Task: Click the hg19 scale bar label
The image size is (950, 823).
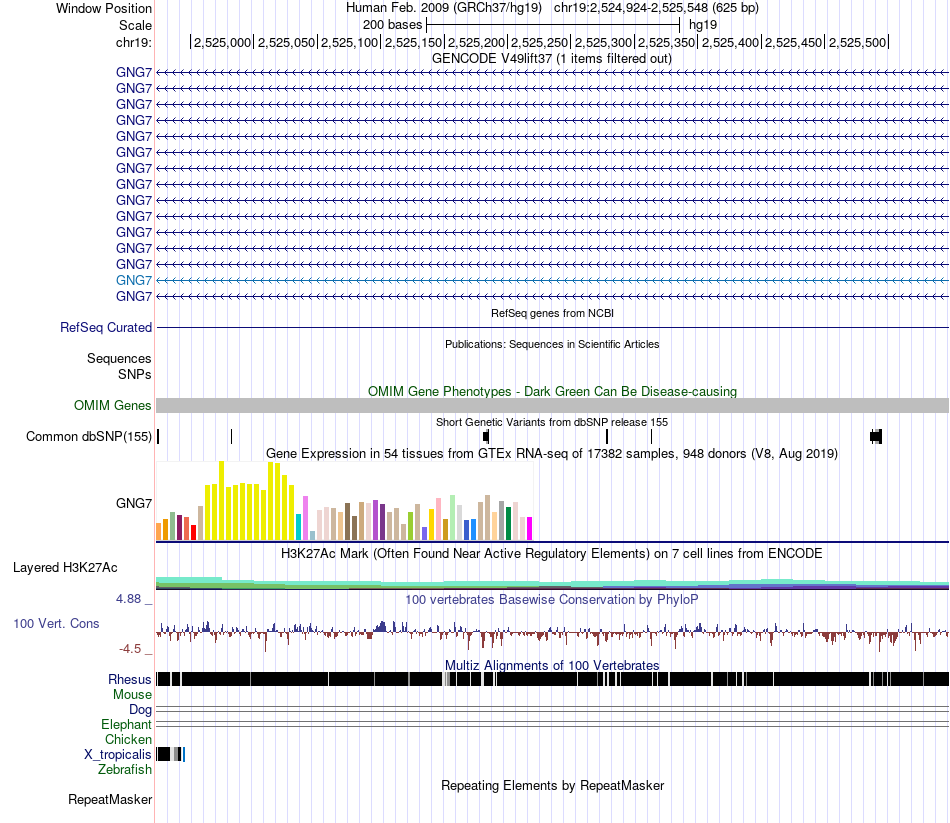Action: coord(703,25)
